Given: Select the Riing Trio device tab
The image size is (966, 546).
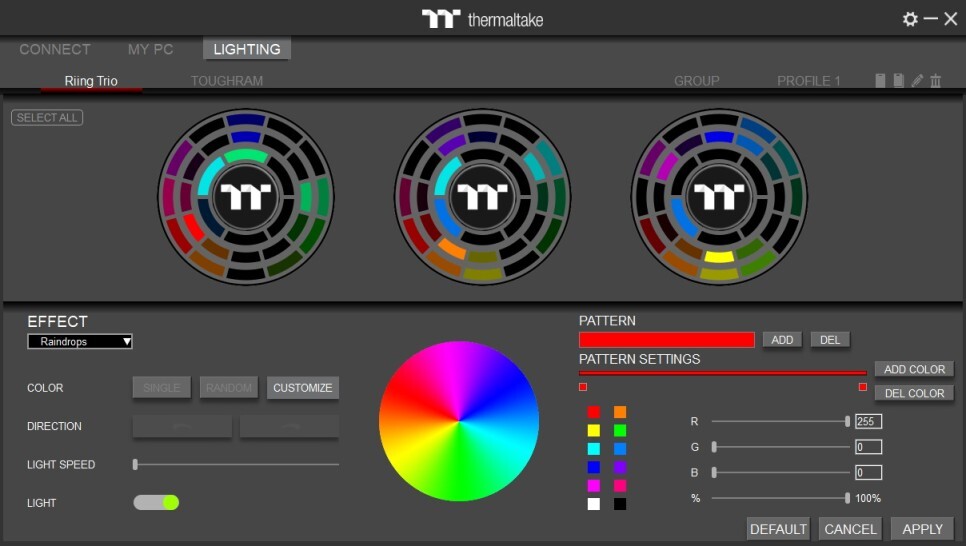Looking at the screenshot, I should coord(91,81).
